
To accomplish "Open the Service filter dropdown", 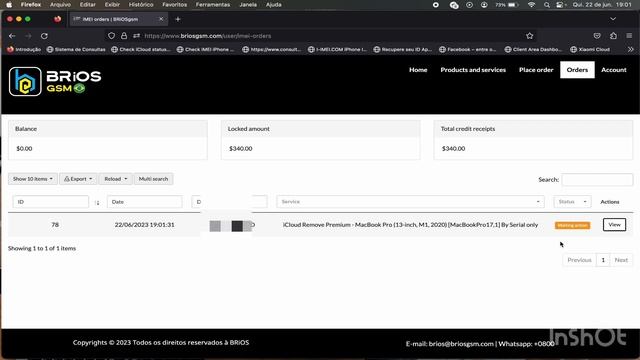I will click(410, 202).
